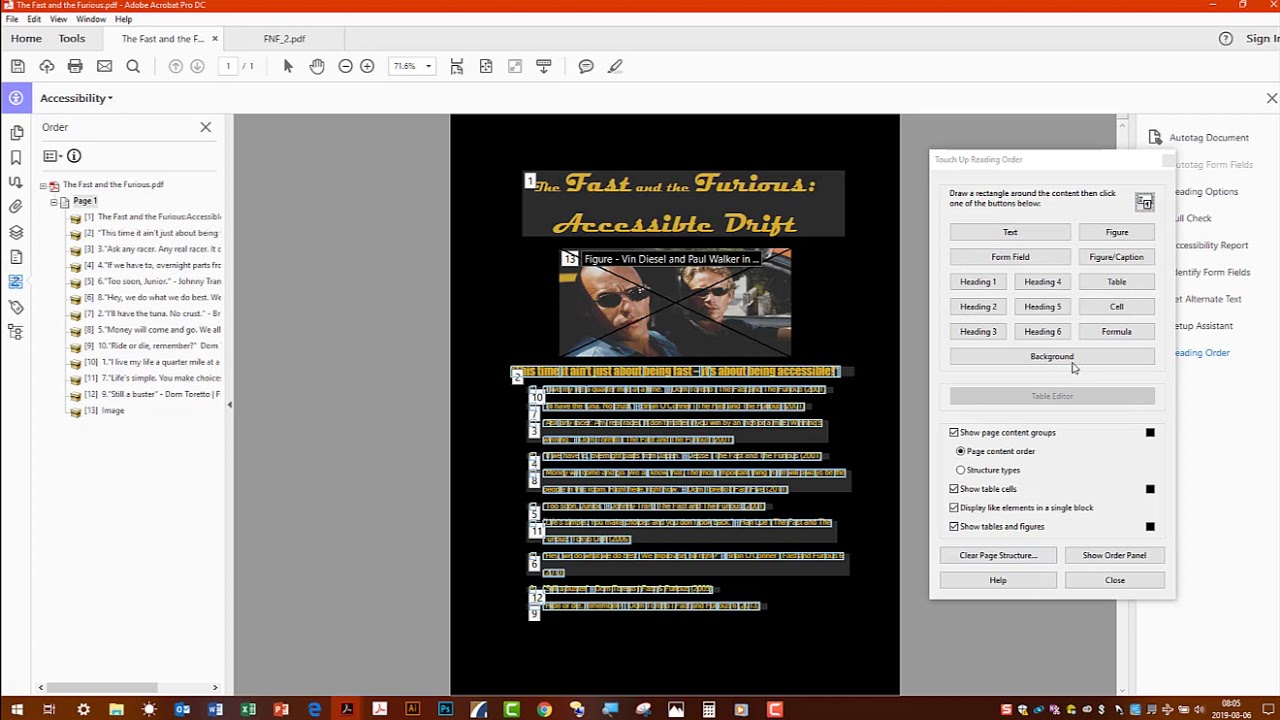Collapse The Fast and the Furious.pdf tree node

point(44,185)
